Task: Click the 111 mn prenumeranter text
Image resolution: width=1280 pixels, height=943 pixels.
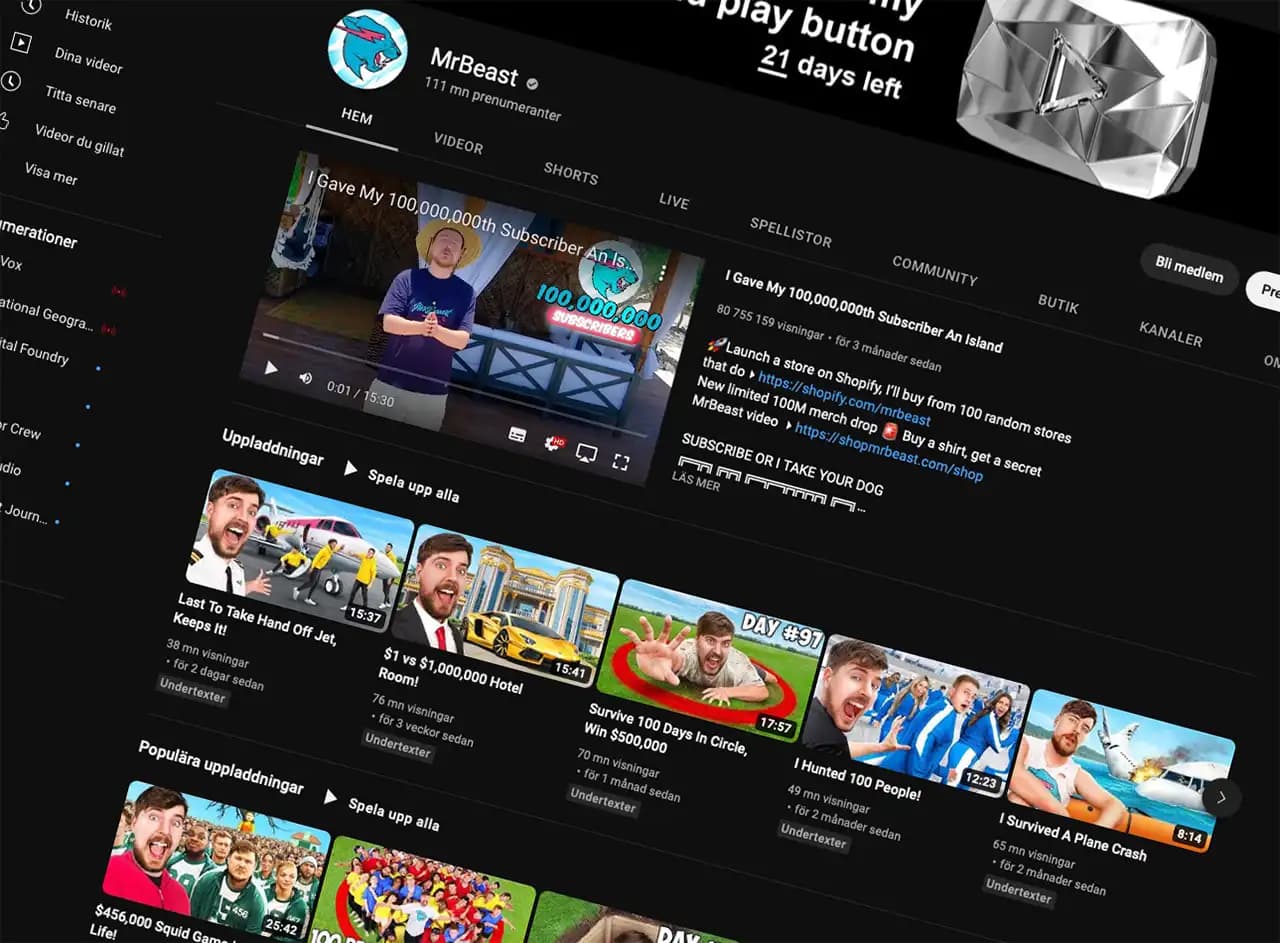Action: click(492, 99)
